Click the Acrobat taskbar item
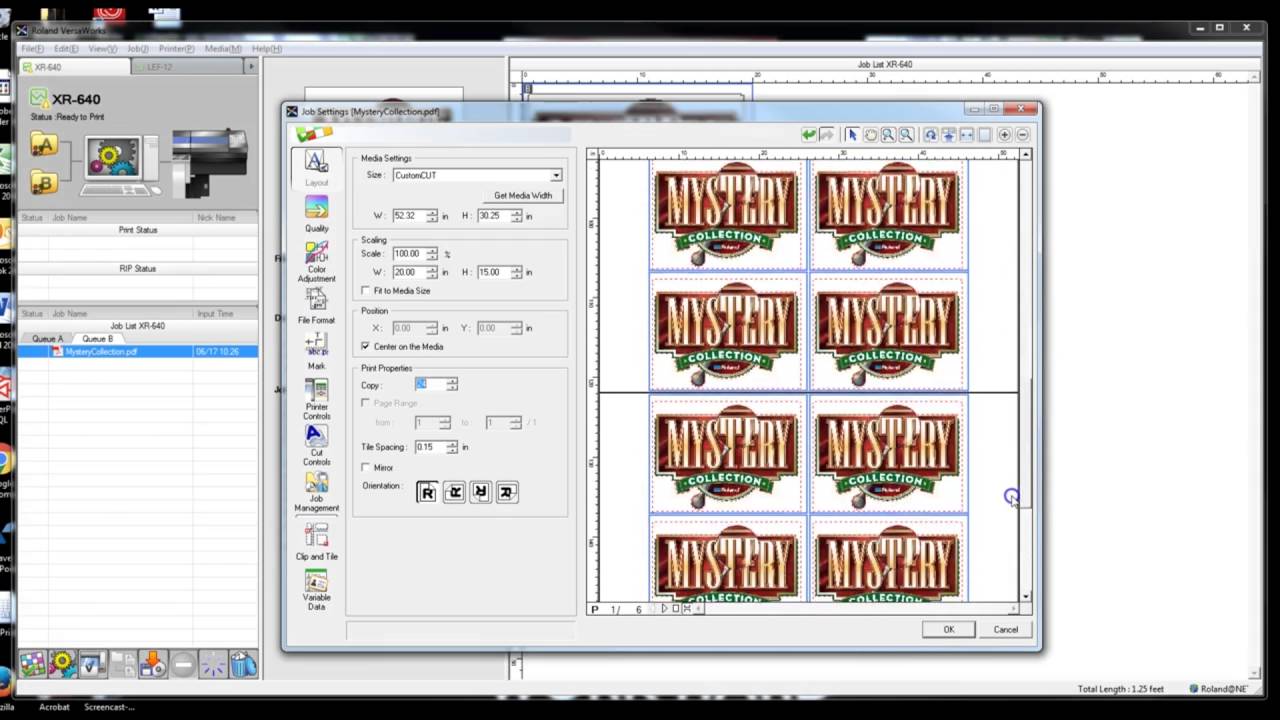1280x720 pixels. [54, 707]
